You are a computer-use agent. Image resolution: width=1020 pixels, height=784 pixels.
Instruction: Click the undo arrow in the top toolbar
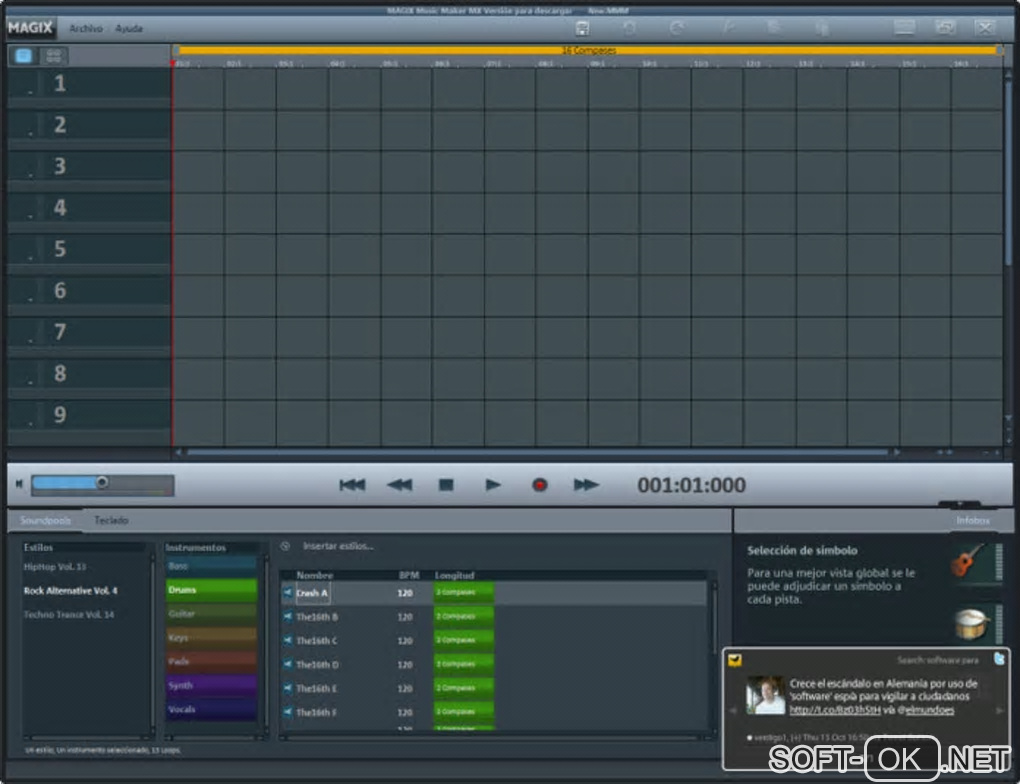coord(629,28)
